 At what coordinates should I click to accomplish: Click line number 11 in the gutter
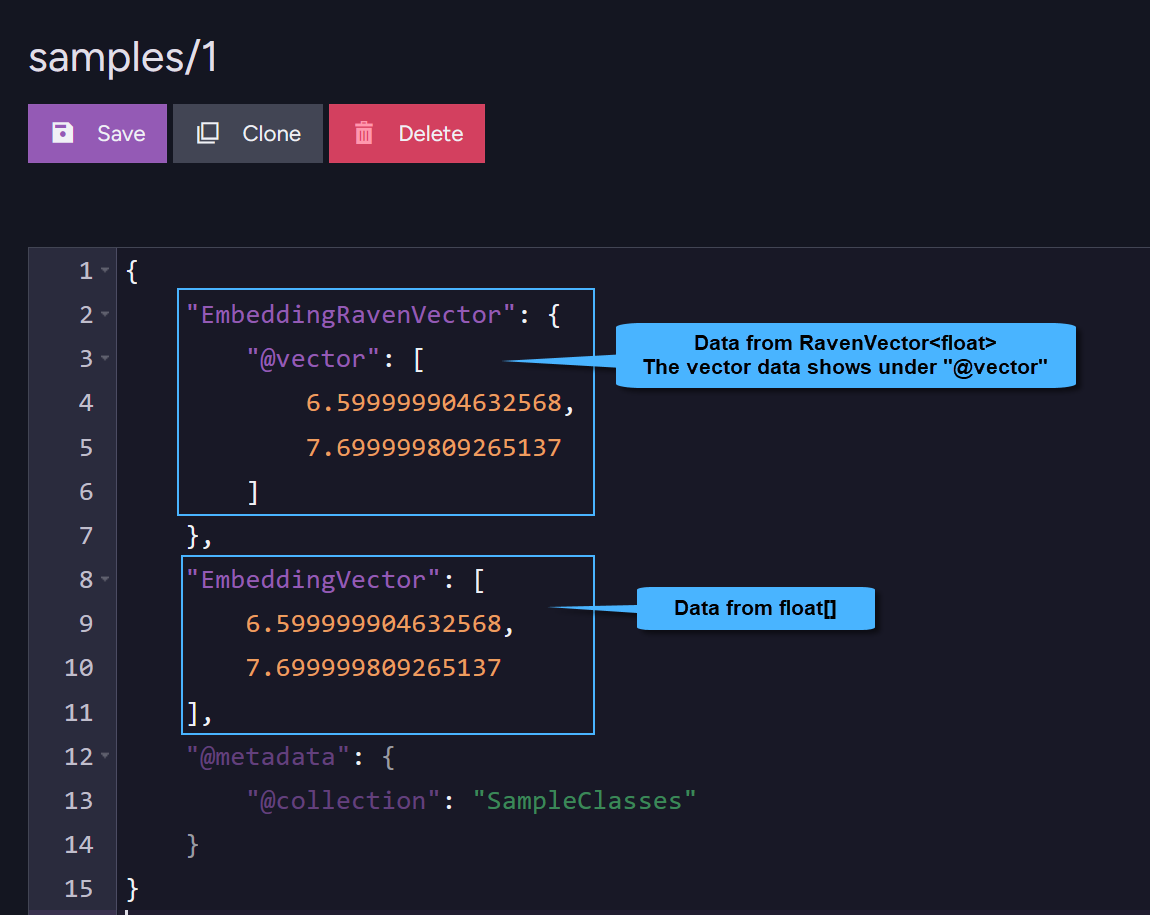pyautogui.click(x=78, y=712)
